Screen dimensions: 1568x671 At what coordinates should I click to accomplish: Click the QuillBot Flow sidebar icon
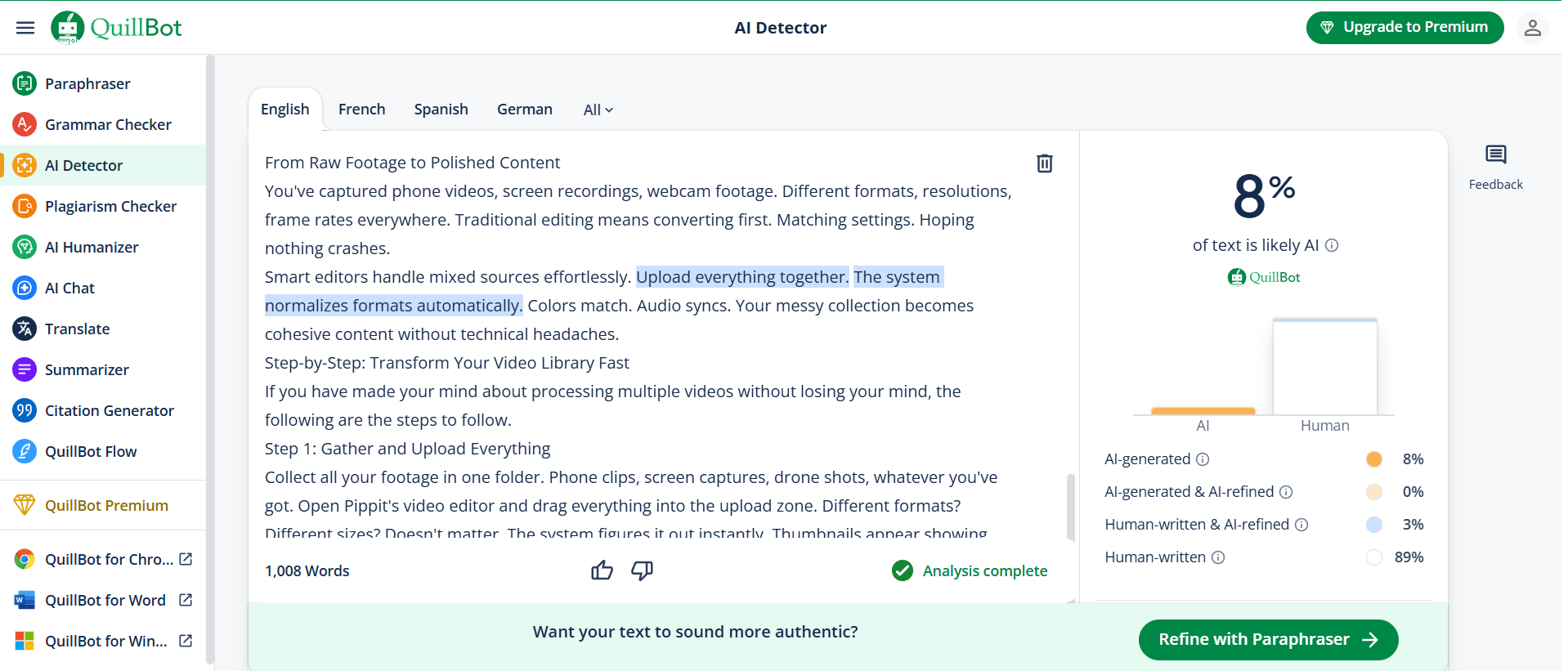pos(25,451)
